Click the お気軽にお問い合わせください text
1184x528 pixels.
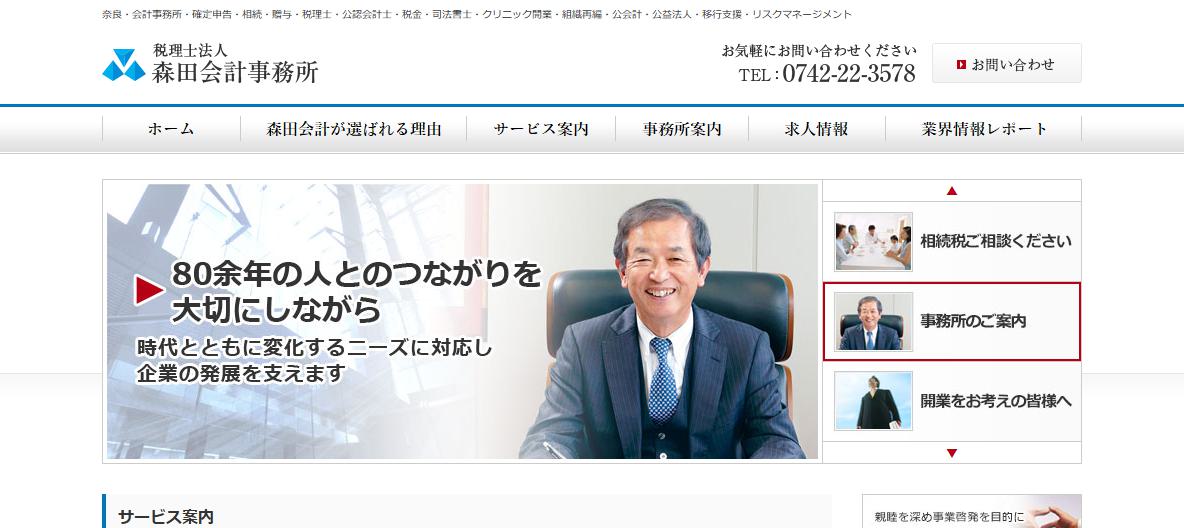pyautogui.click(x=819, y=51)
